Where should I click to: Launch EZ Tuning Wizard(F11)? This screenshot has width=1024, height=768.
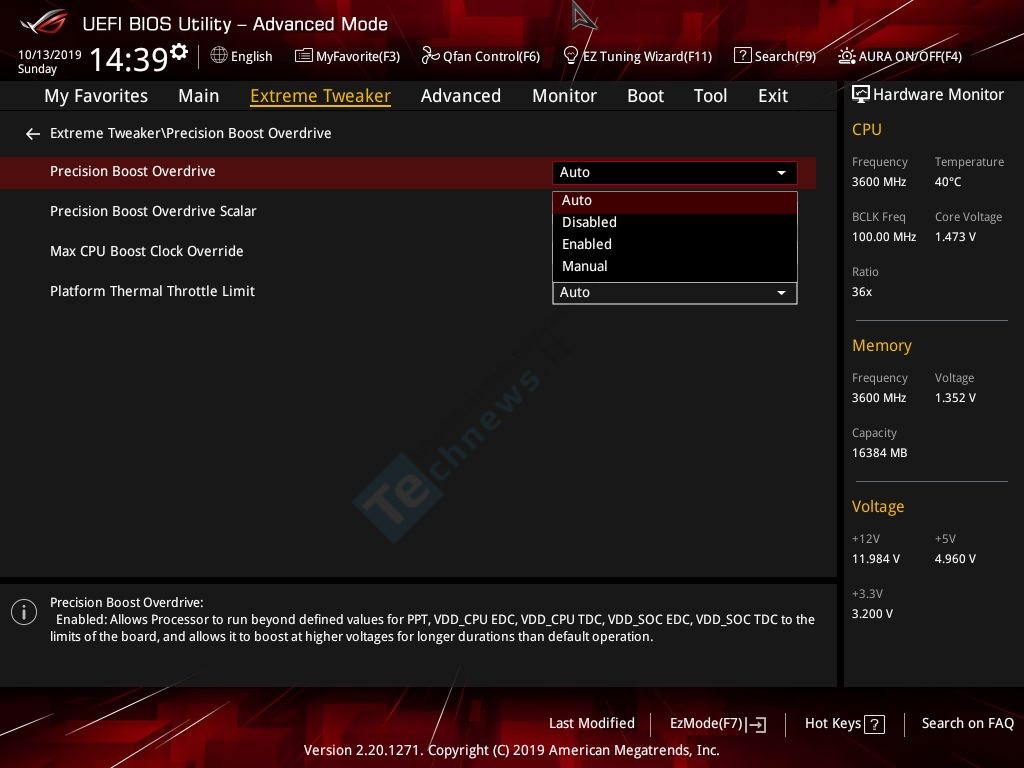pos(637,56)
